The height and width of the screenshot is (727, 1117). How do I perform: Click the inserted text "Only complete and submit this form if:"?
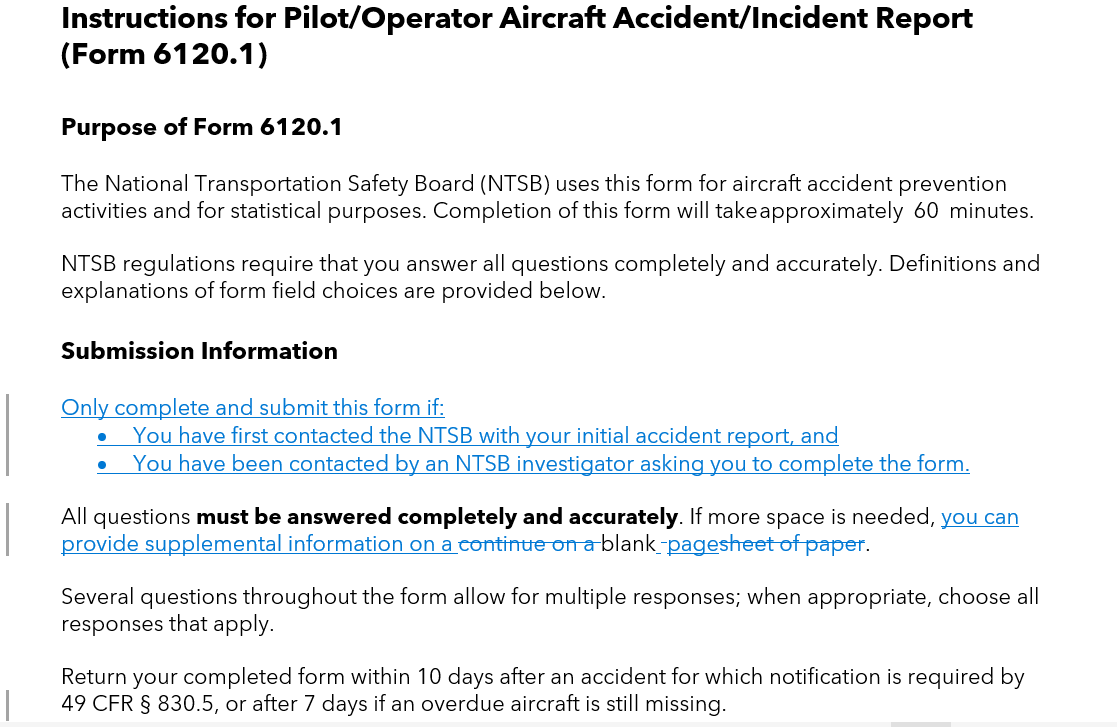click(252, 408)
